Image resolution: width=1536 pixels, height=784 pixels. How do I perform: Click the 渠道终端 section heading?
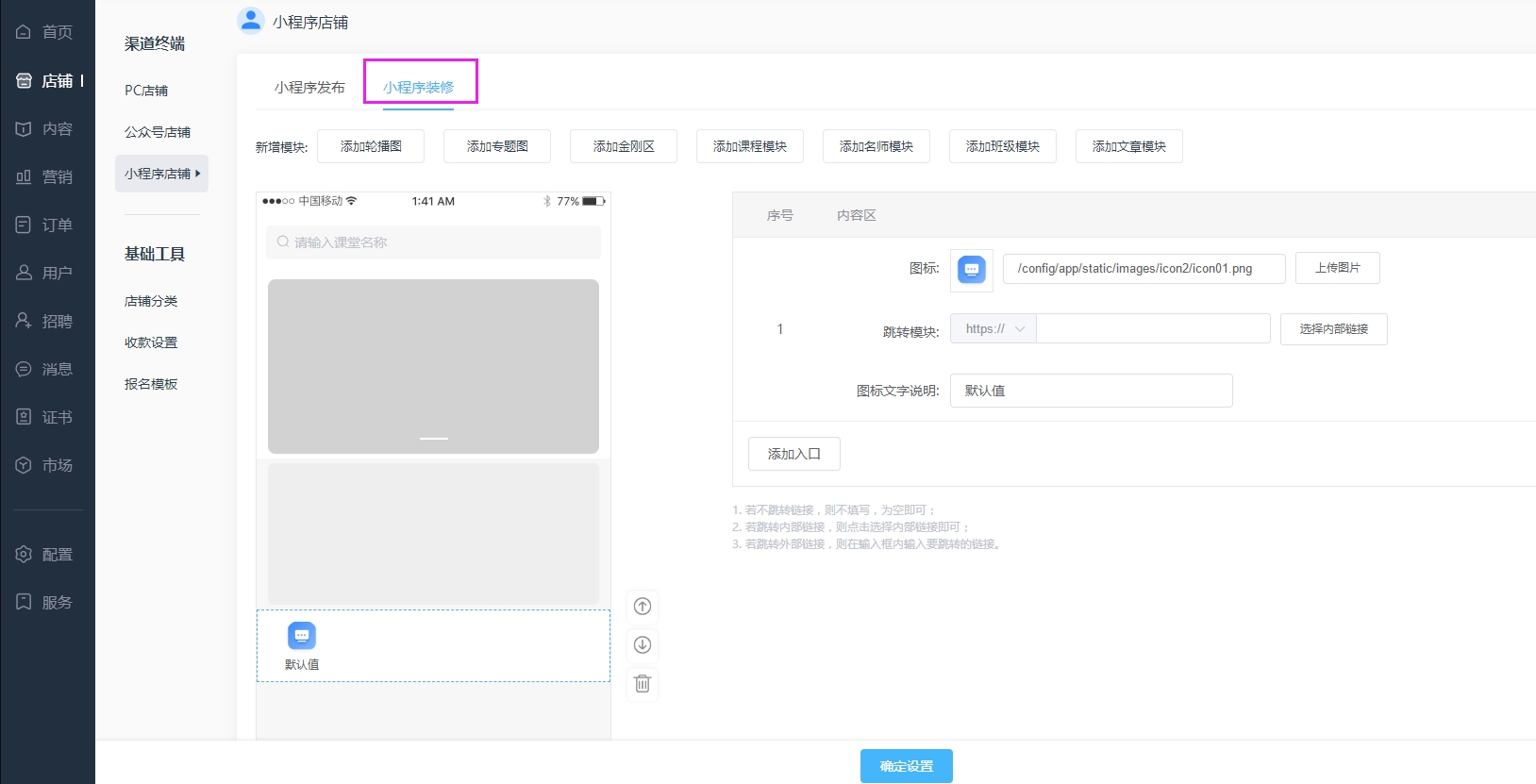pos(155,43)
